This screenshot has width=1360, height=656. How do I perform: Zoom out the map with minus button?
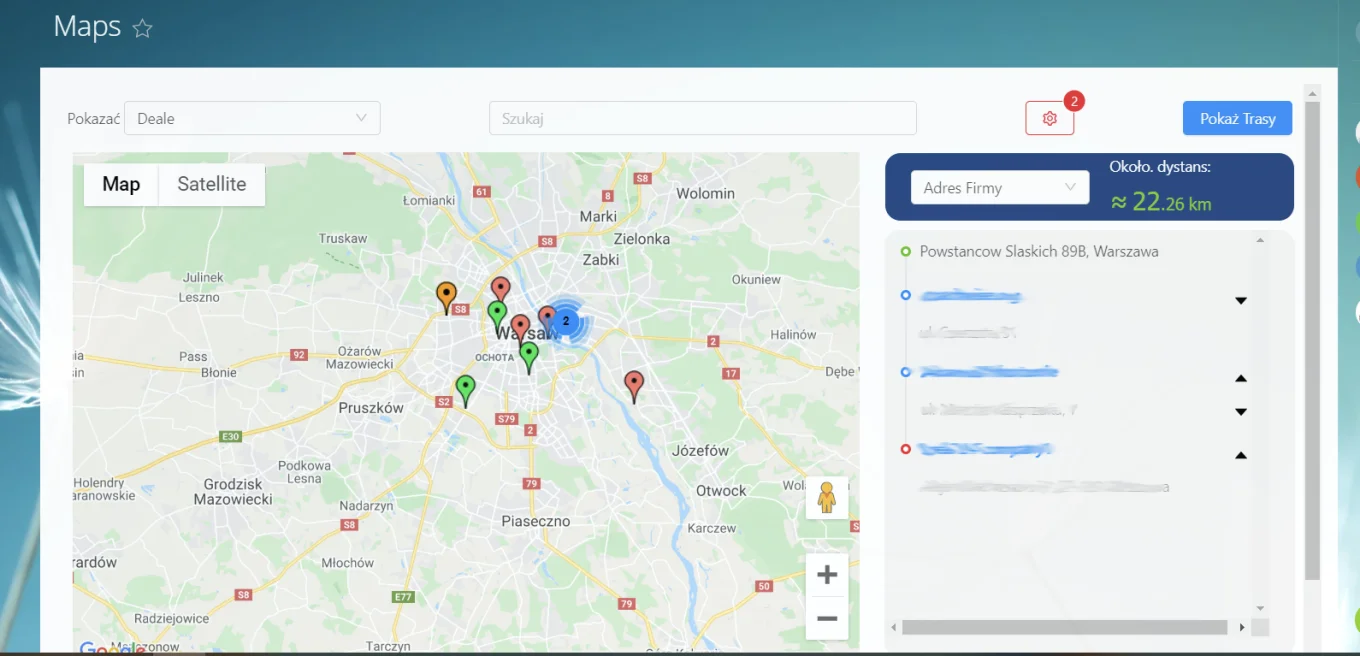(x=827, y=619)
